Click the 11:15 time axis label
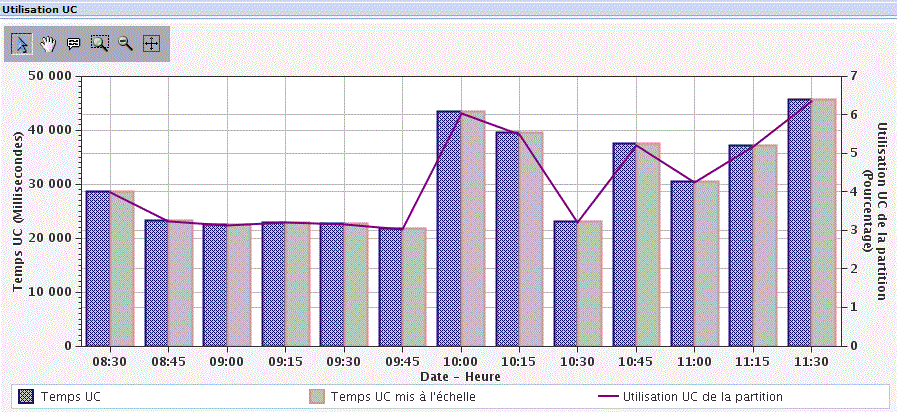The height and width of the screenshot is (412, 897). [752, 363]
